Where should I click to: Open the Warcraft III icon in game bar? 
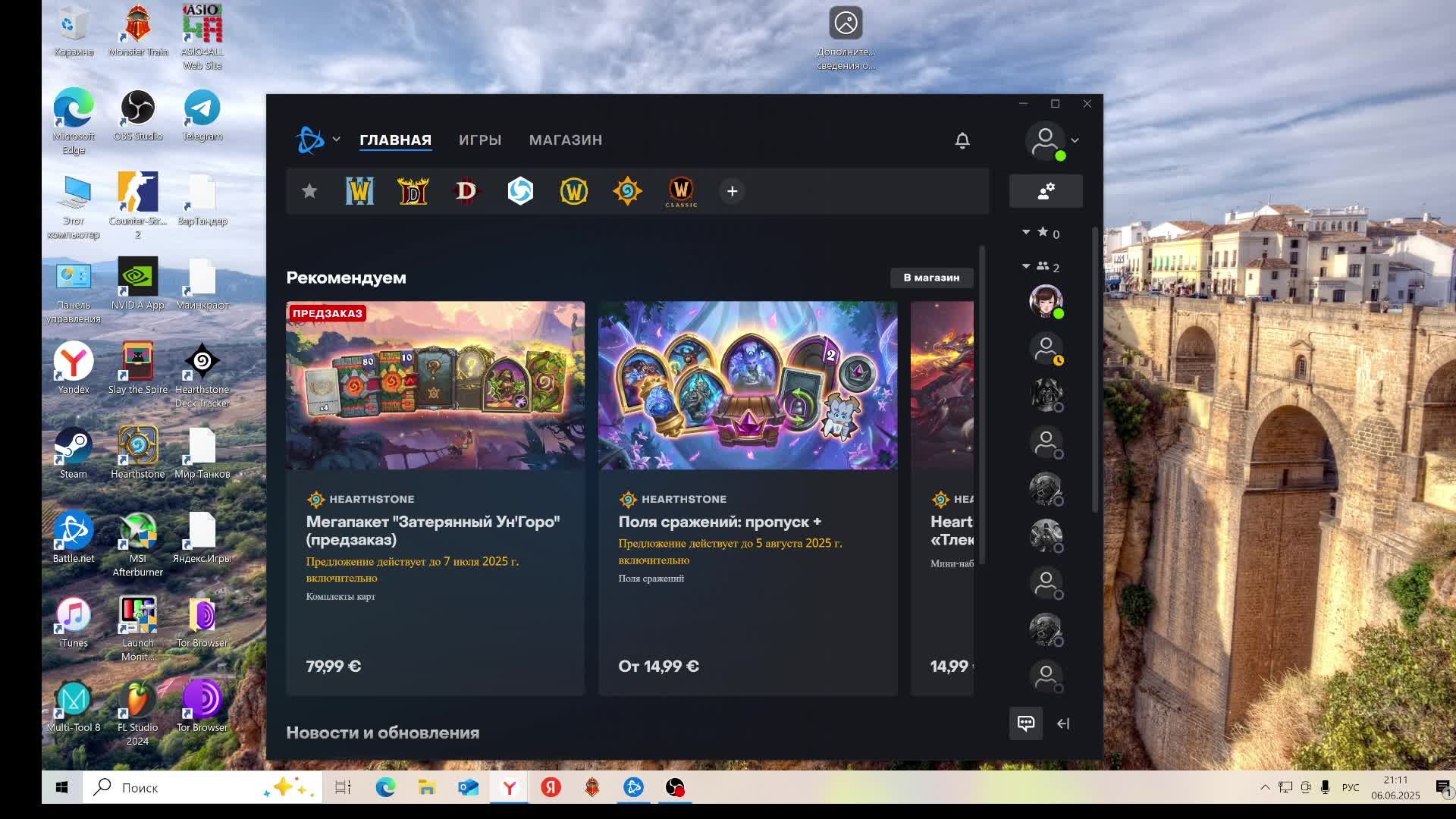tap(359, 191)
